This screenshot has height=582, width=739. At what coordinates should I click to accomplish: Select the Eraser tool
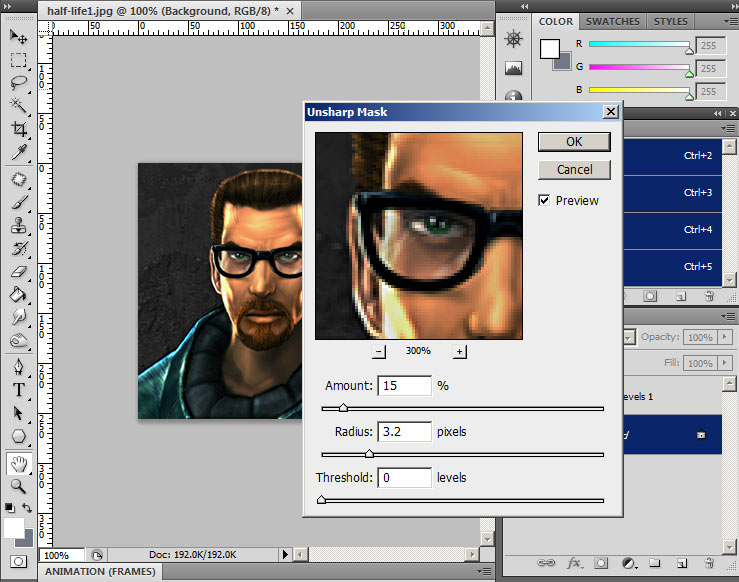click(x=18, y=271)
